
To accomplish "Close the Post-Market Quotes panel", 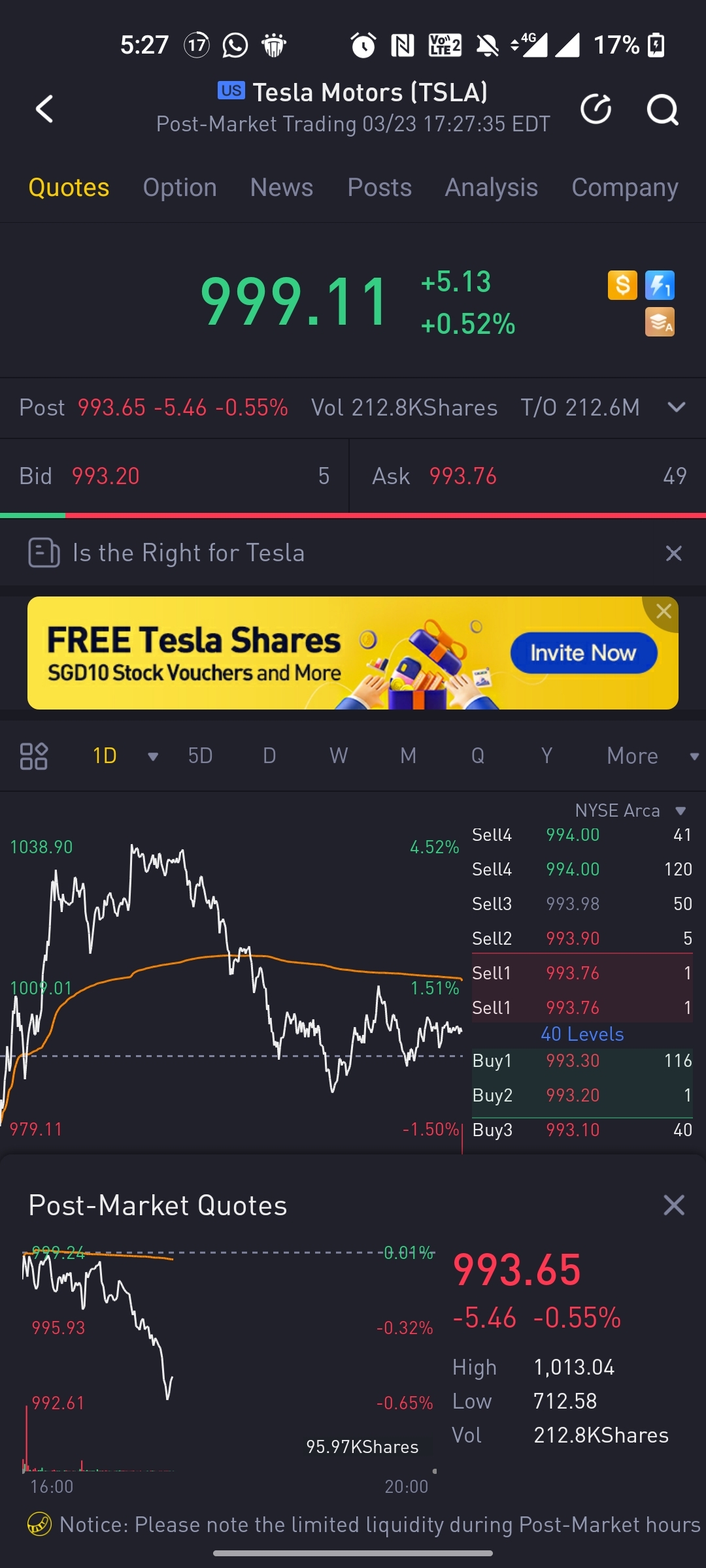I will point(673,1205).
